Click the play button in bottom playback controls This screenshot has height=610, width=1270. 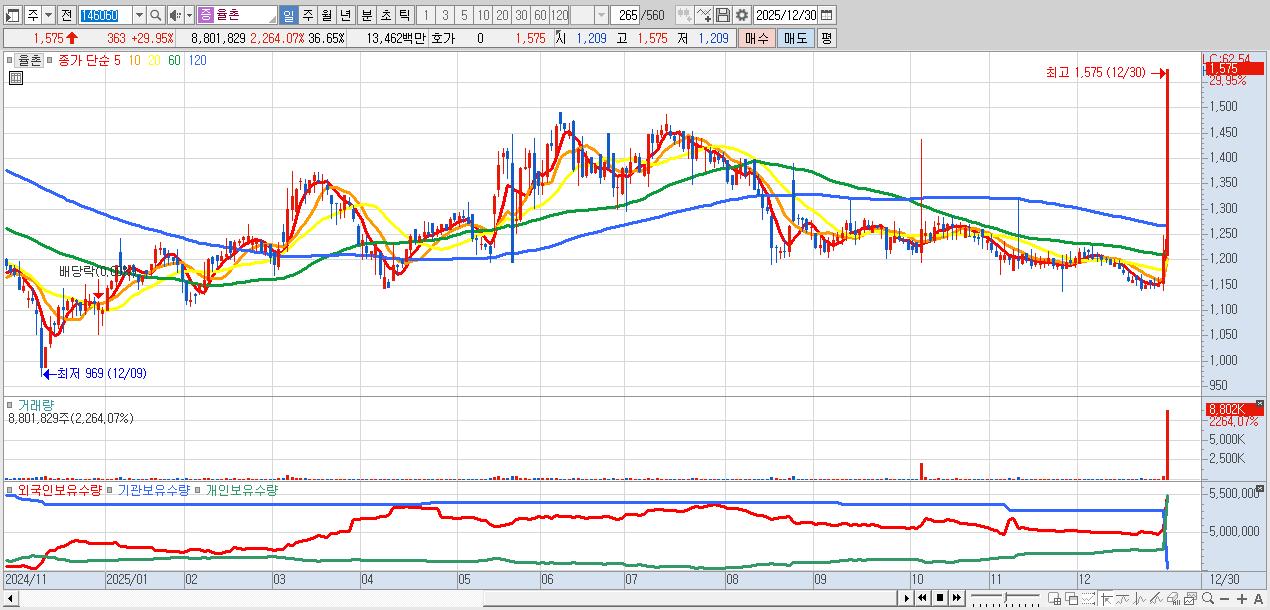coord(907,598)
